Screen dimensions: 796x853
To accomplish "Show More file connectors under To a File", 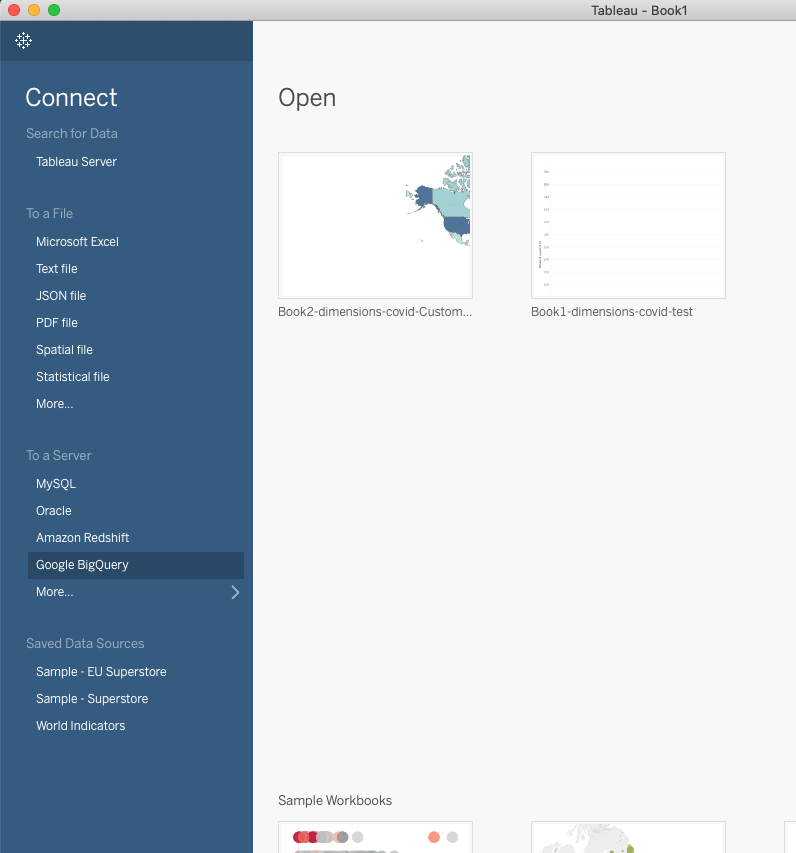I will [x=54, y=404].
